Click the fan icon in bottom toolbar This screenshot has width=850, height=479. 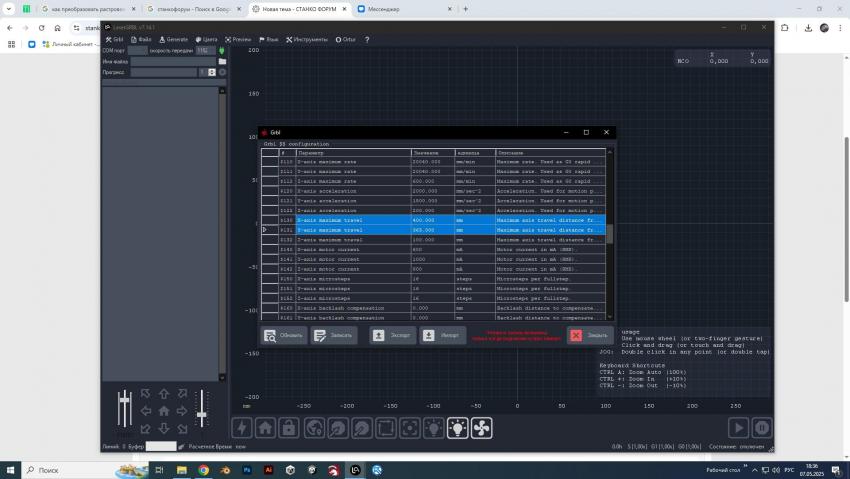tap(481, 428)
